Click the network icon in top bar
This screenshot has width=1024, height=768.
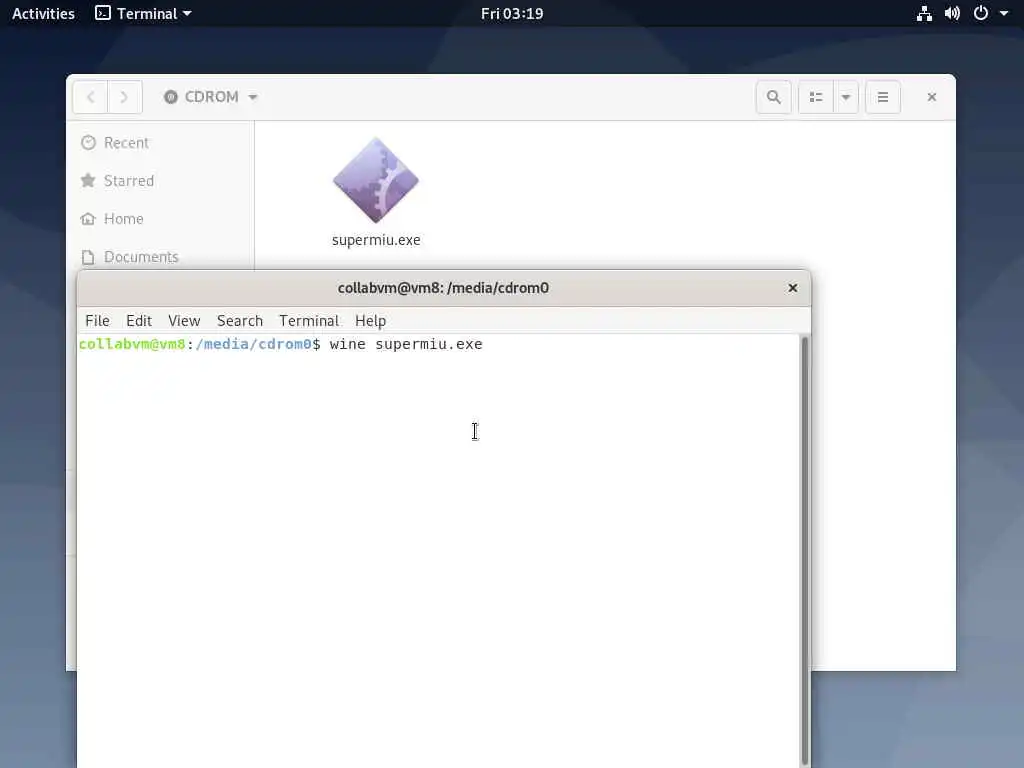923,13
